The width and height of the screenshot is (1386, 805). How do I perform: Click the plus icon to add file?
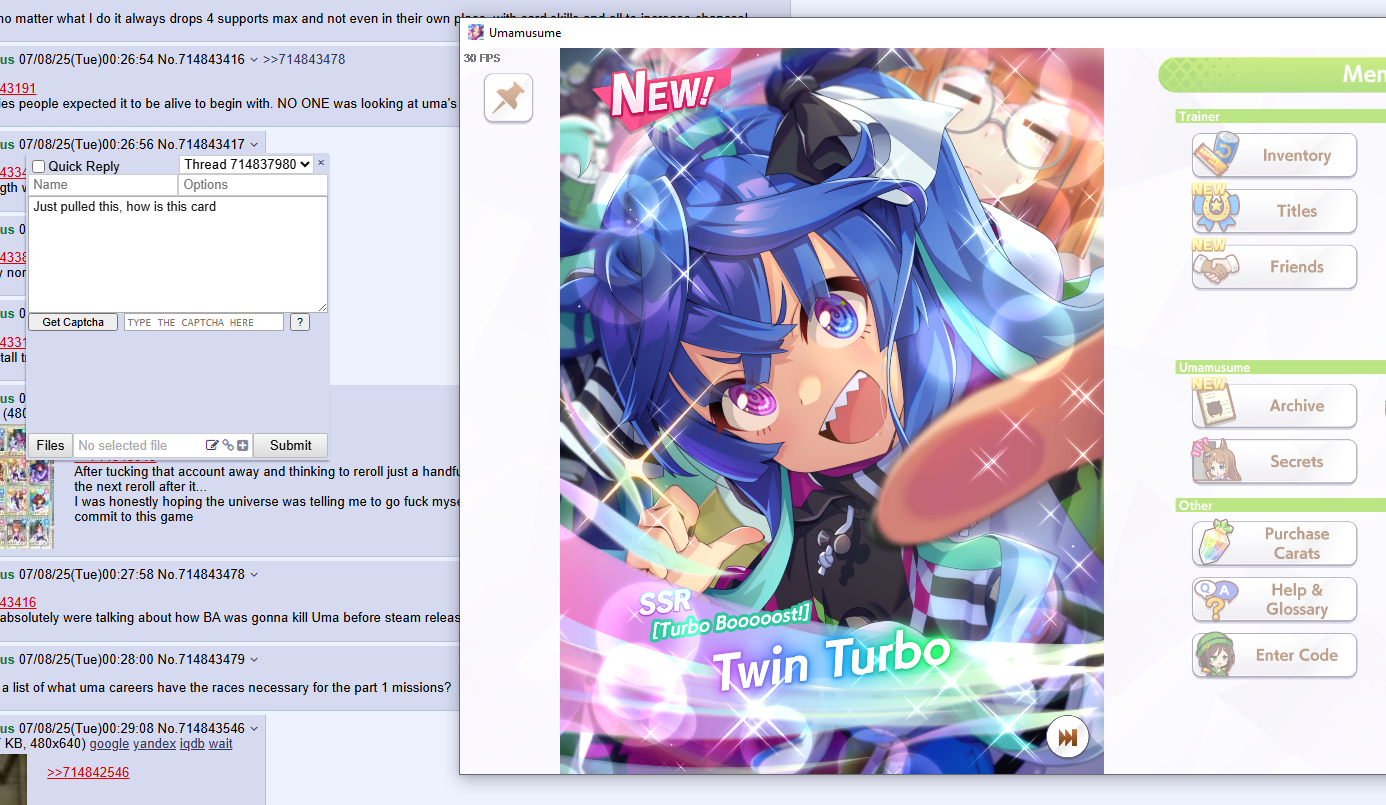click(243, 445)
